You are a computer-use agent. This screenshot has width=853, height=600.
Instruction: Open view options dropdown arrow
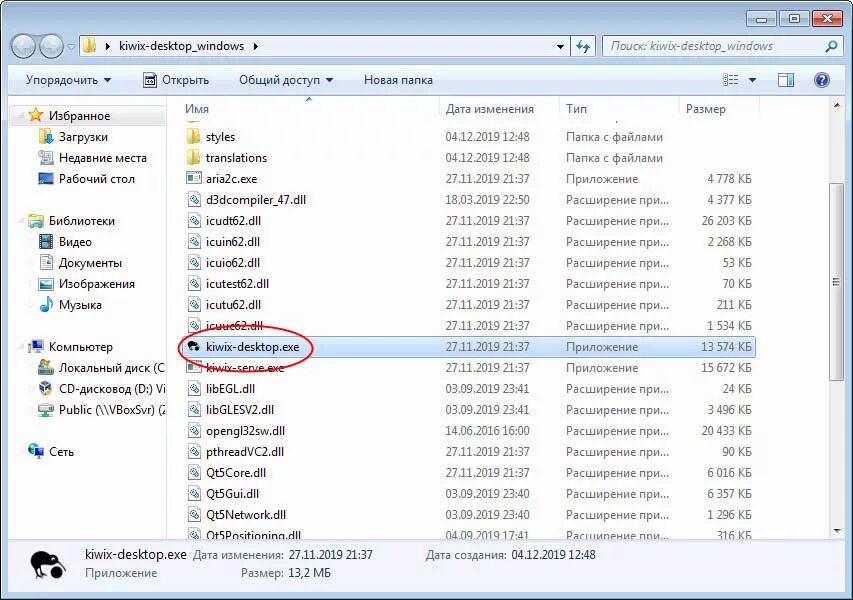752,80
